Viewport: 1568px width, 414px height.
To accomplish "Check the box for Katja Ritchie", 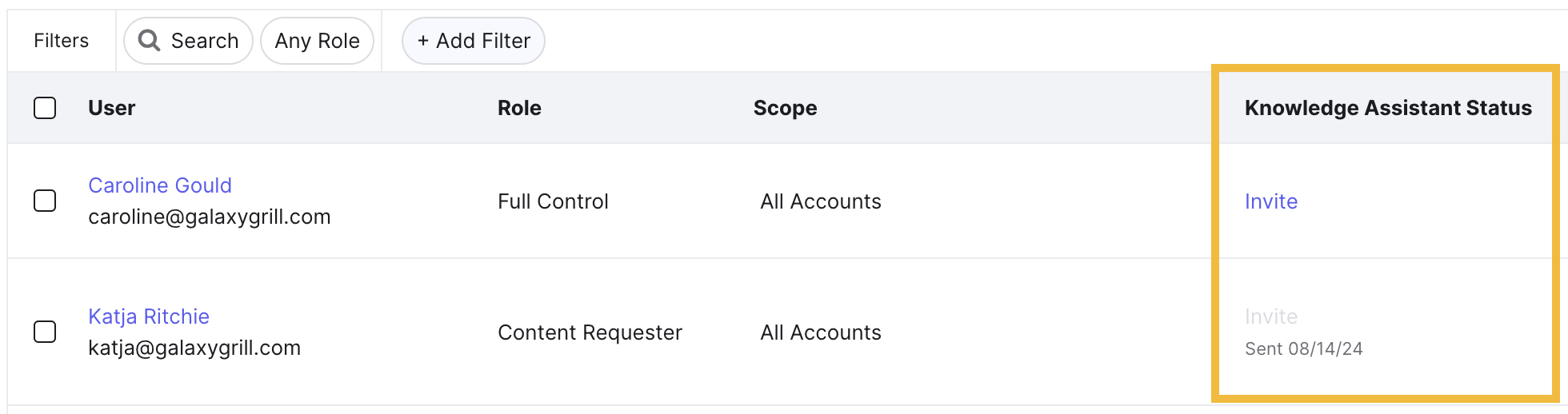I will coord(45,332).
